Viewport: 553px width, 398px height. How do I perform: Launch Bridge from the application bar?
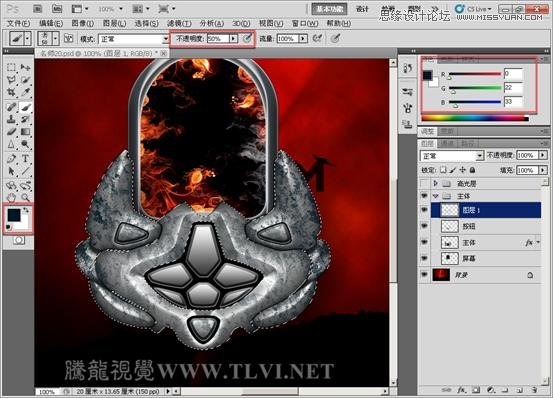tap(38, 8)
